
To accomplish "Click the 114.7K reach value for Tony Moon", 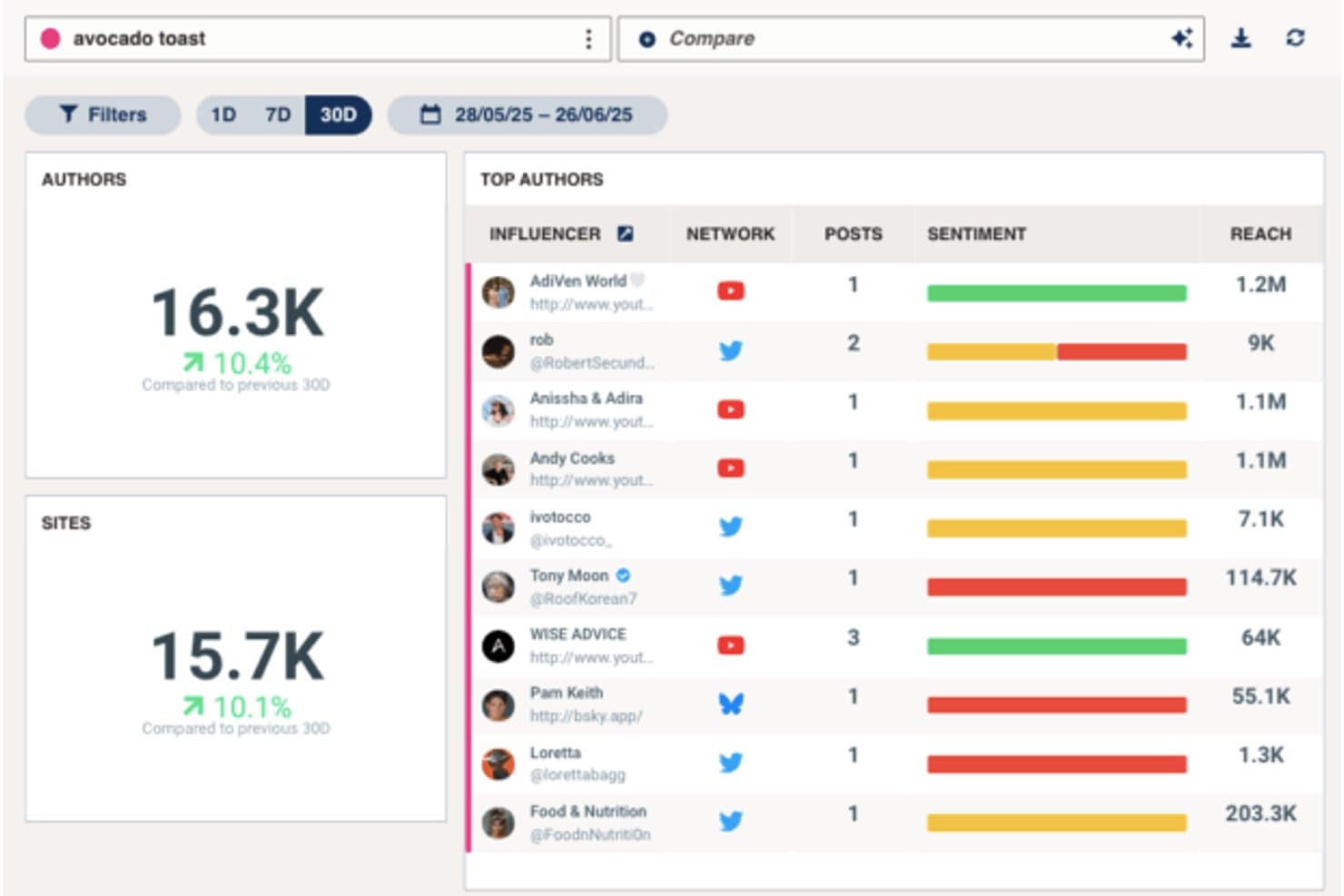I will point(1260,578).
